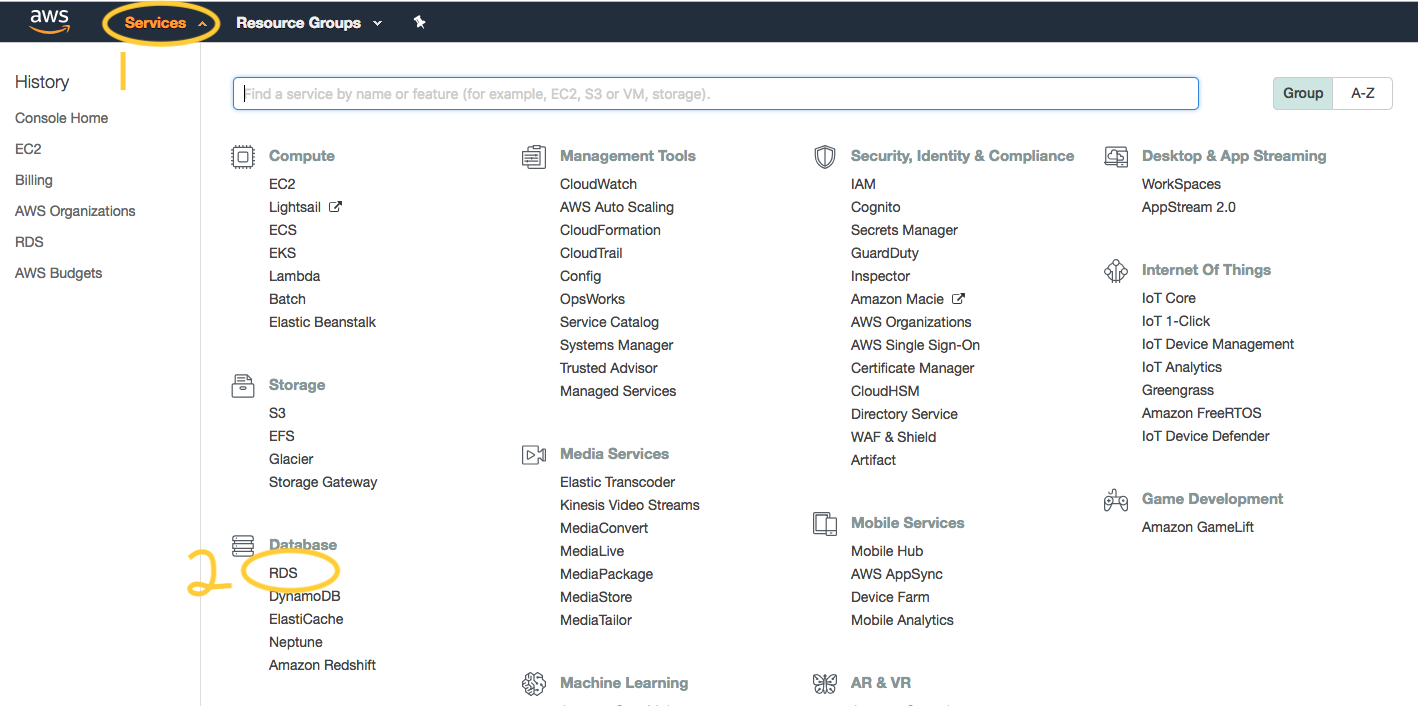This screenshot has width=1418, height=706.
Task: Click the Security shield category icon
Action: click(825, 157)
